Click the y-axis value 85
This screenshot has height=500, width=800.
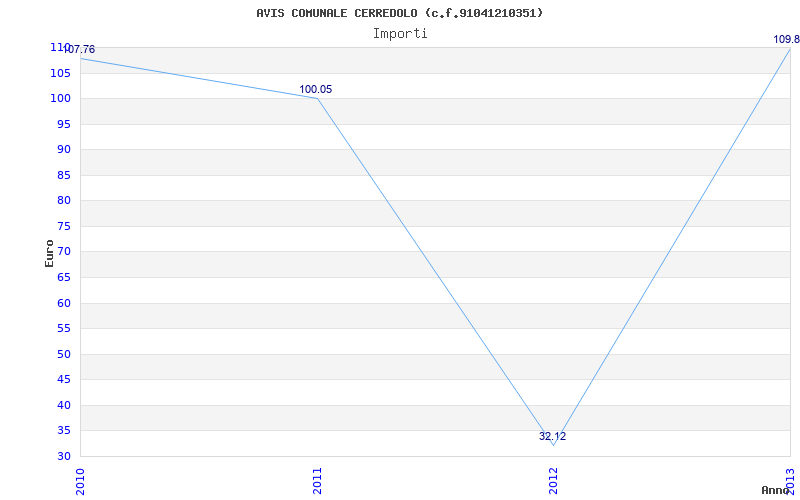point(63,176)
